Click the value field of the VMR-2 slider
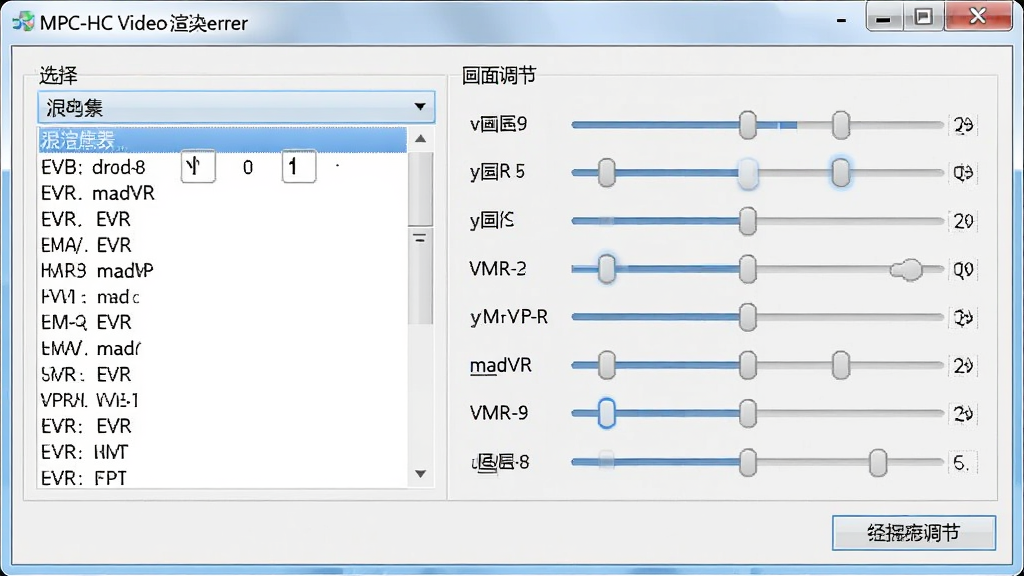Screen dimensions: 1024x576 [x=963, y=269]
